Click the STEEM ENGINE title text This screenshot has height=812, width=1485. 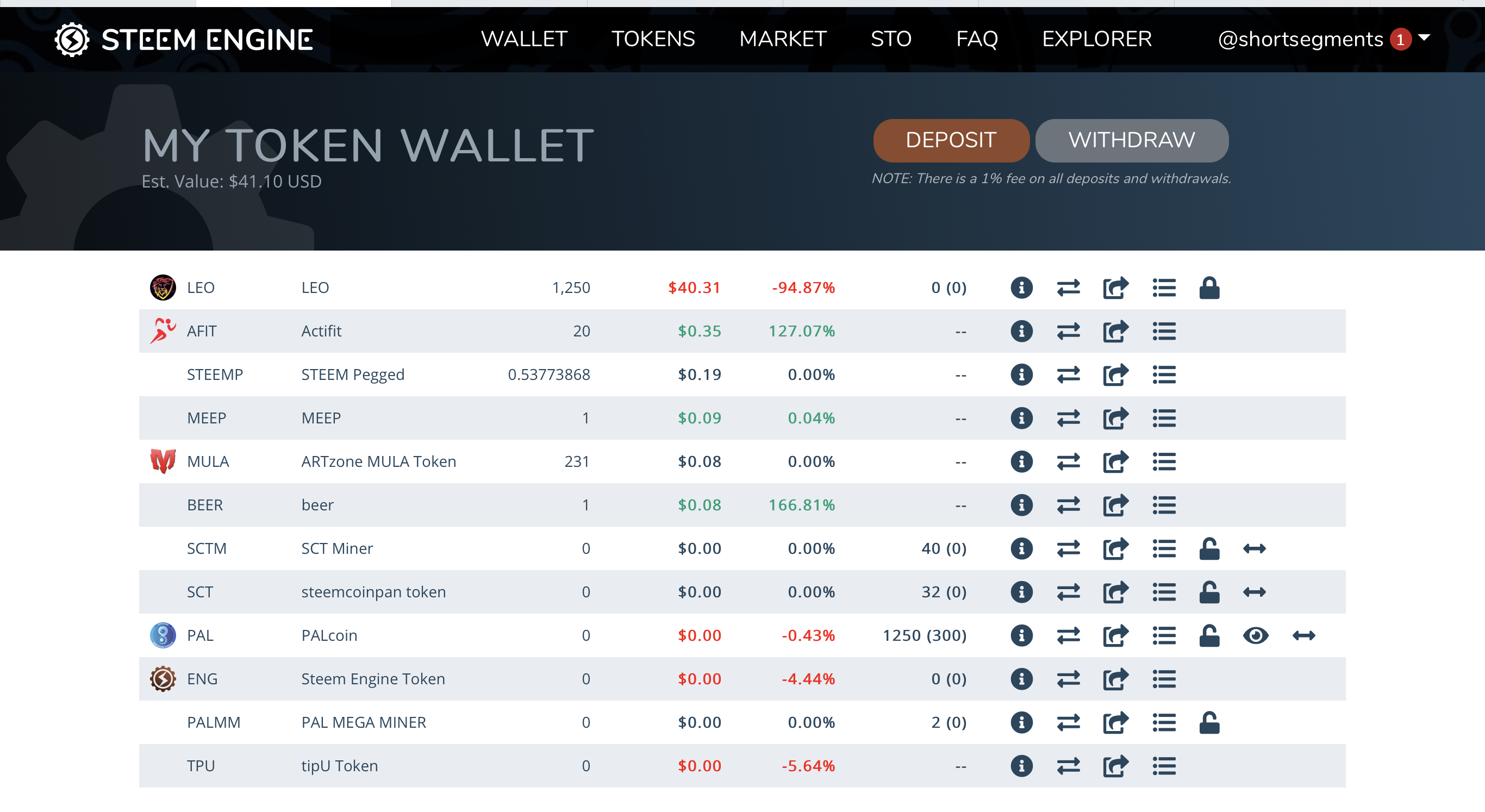click(207, 40)
